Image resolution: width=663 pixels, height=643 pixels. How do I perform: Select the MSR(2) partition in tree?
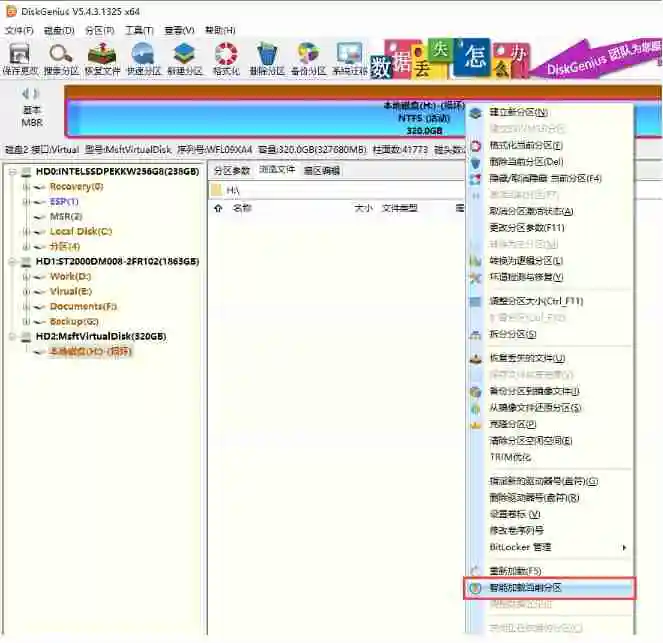[x=66, y=217]
